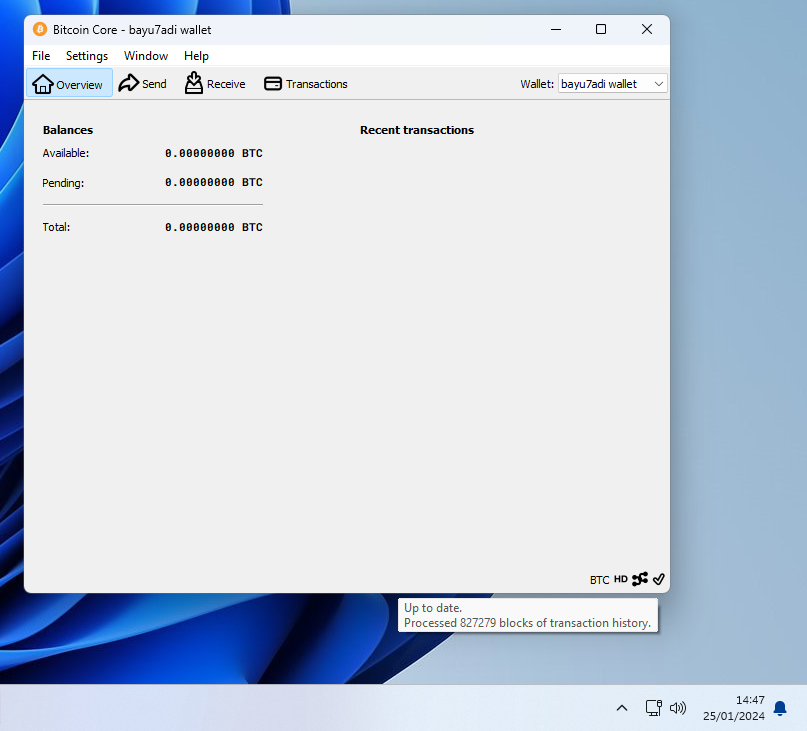Maximize the Bitcoin Core window
The image size is (807, 731).
point(601,29)
